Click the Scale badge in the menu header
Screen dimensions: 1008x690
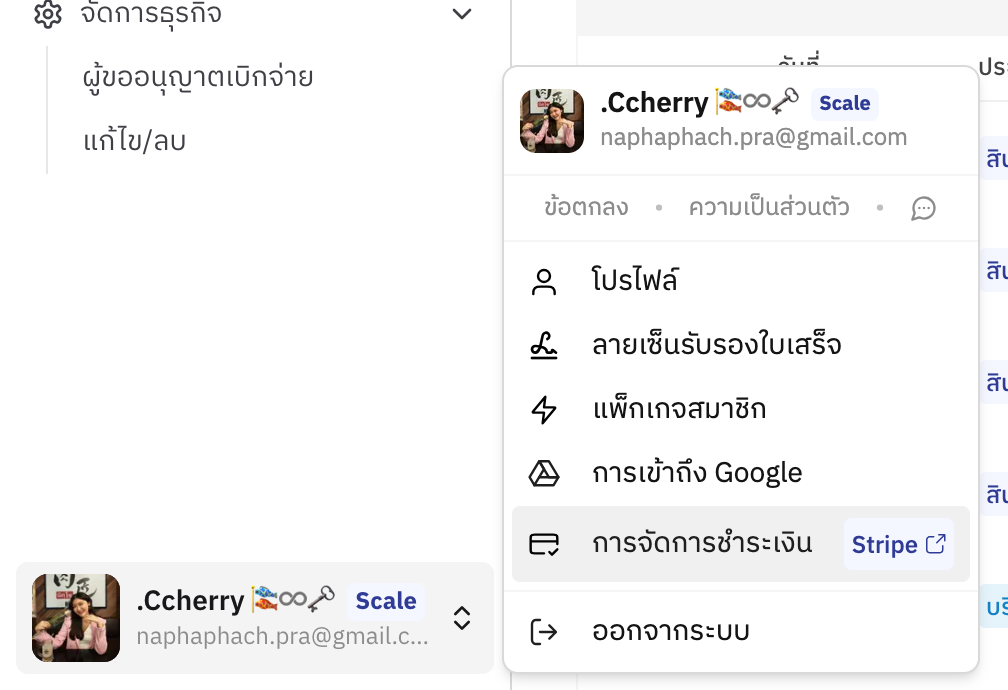click(x=845, y=103)
